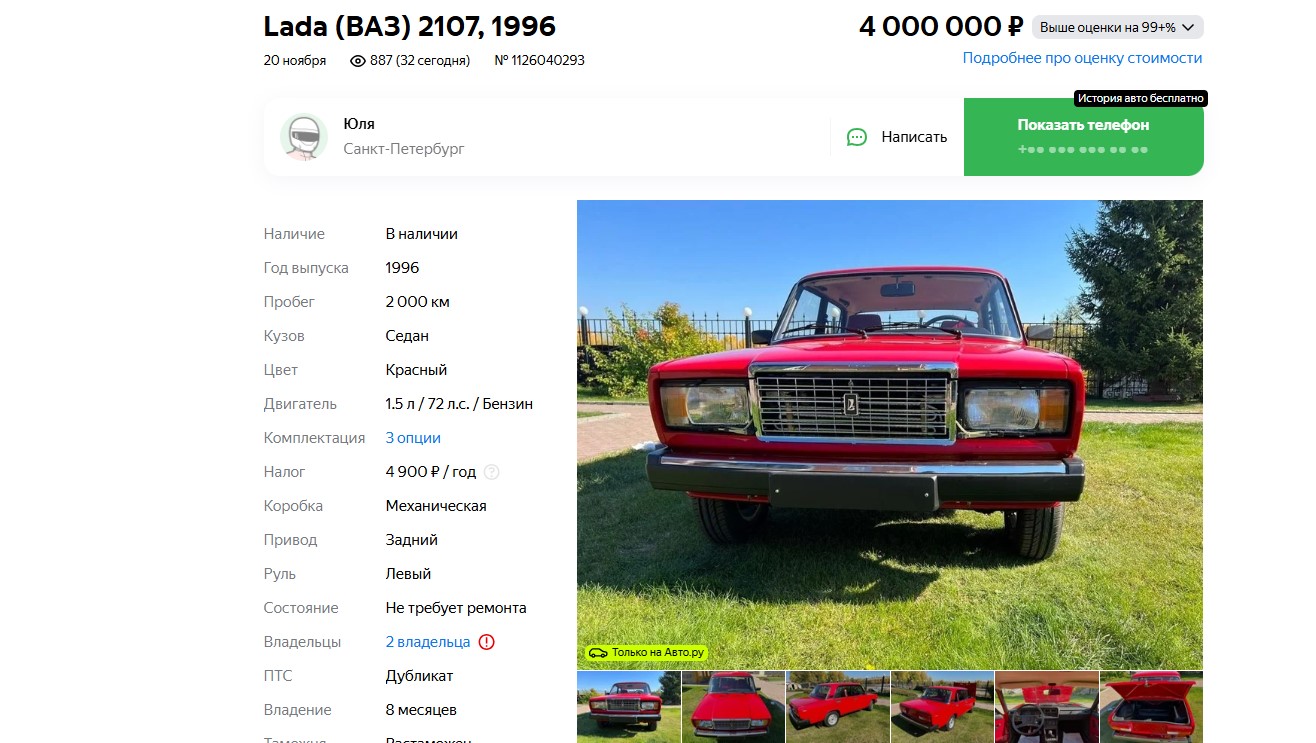
Task: Click the tax info question-mark icon
Action: [491, 472]
